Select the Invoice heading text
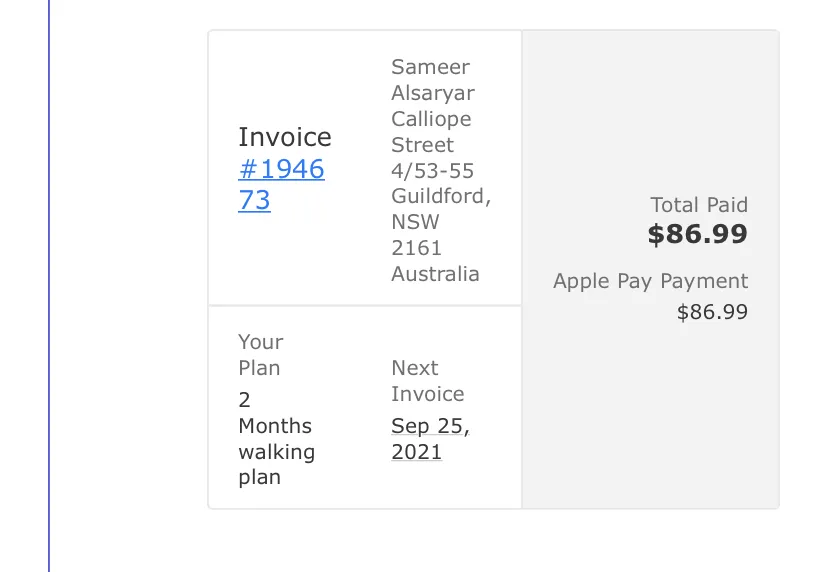The image size is (828, 572). click(285, 137)
